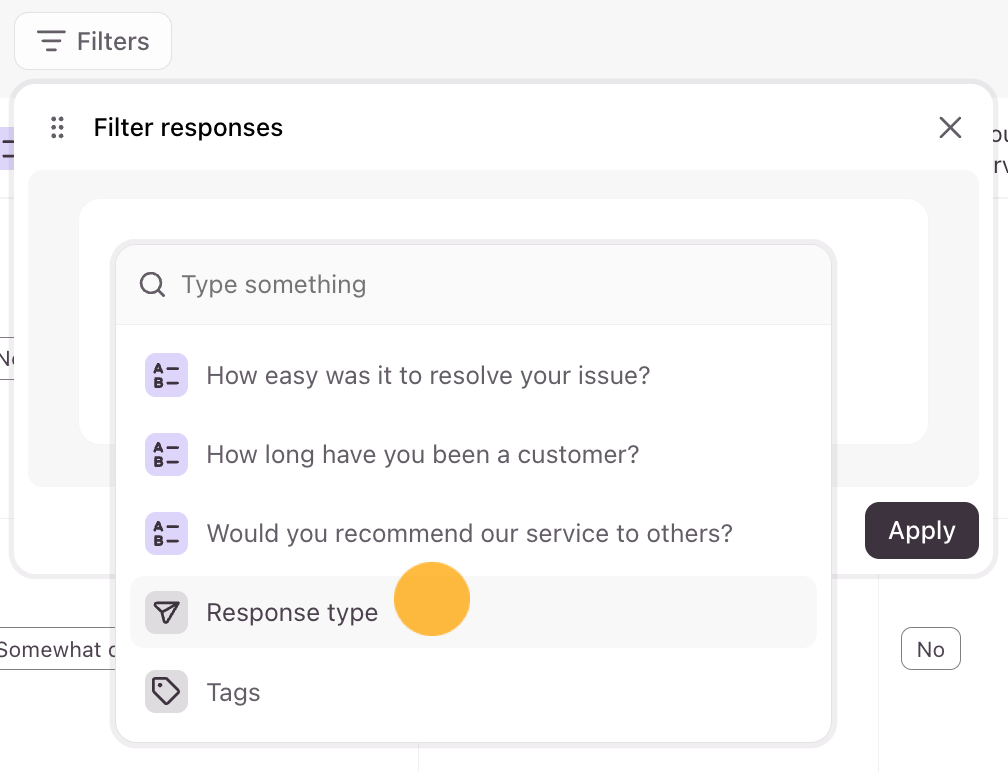Select "How easy was it to resolve your issue?"
Viewport: 1008px width, 772px height.
pyautogui.click(x=428, y=376)
